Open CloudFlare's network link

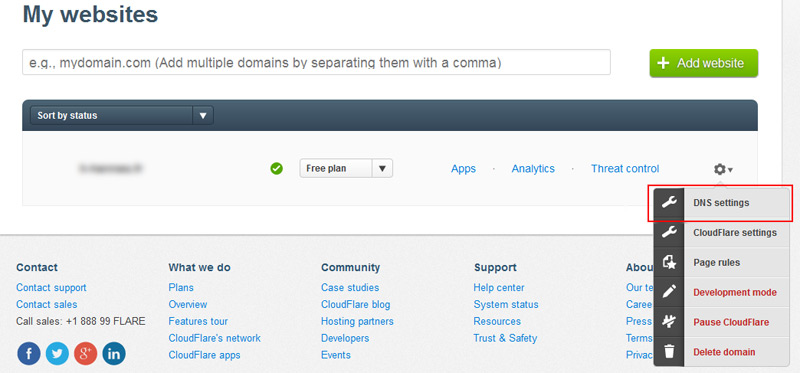[x=214, y=338]
